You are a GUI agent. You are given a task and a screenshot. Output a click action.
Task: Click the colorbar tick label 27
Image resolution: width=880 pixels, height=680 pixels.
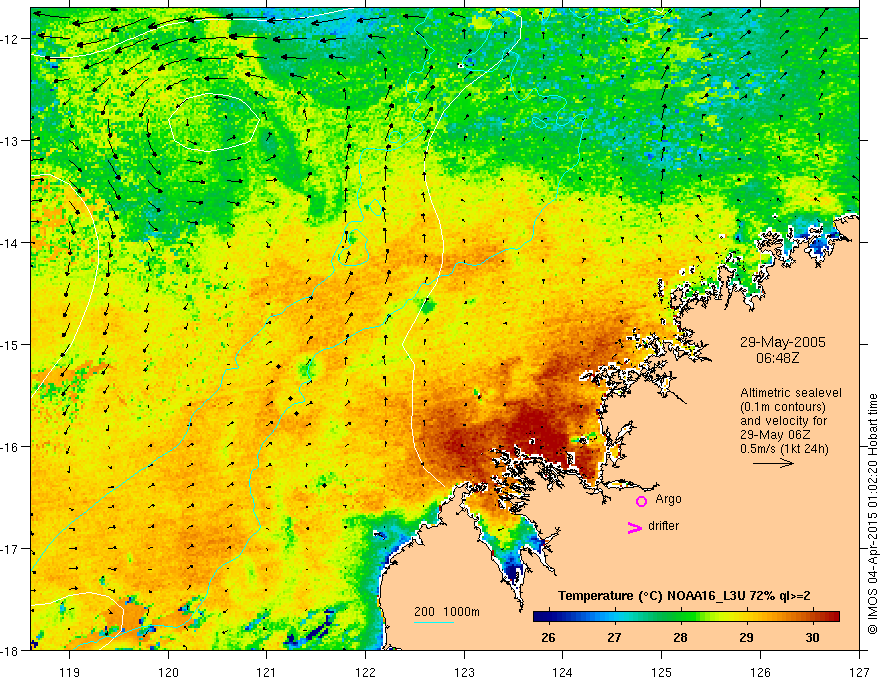pyautogui.click(x=615, y=637)
